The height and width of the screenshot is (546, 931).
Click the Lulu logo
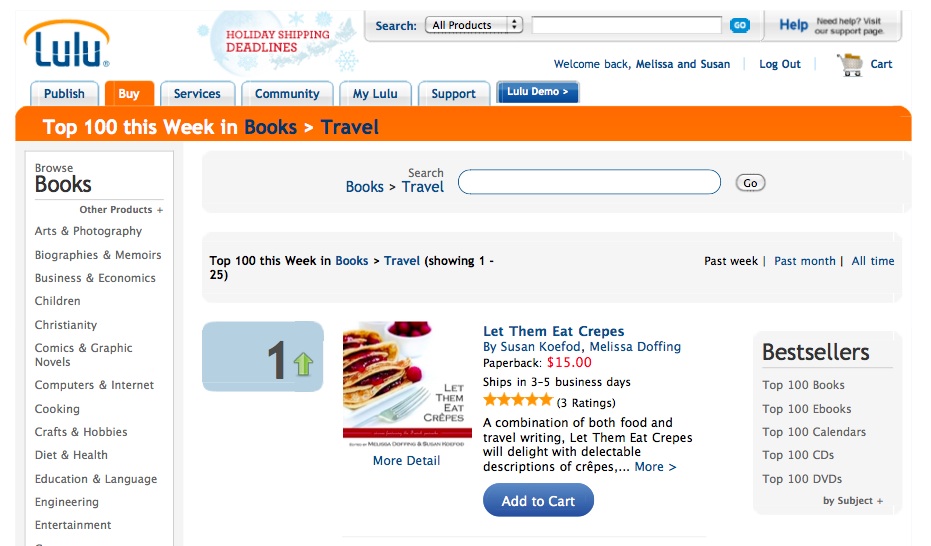coord(66,44)
